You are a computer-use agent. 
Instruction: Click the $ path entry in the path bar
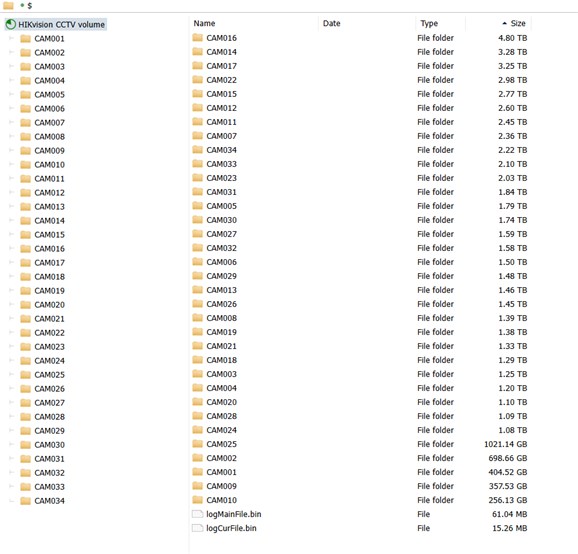[29, 6]
